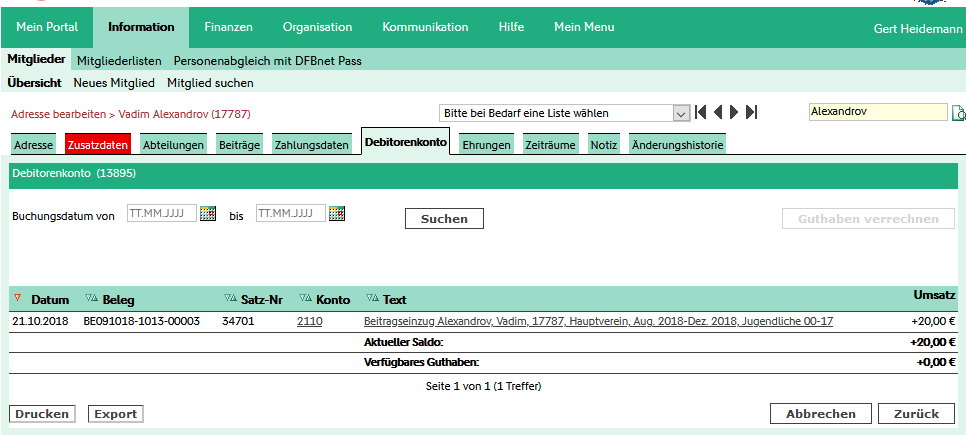Expand the 'Bitte bei Bedarf eine Liste wählen' dropdown
The image size is (966, 435).
click(680, 113)
